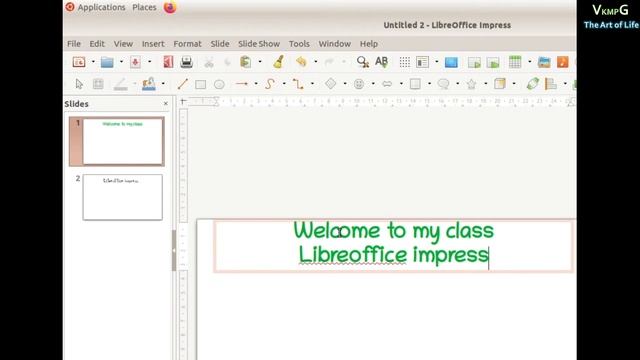The height and width of the screenshot is (360, 640).
Task: Select the Line with Arrow tool
Action: (x=242, y=84)
